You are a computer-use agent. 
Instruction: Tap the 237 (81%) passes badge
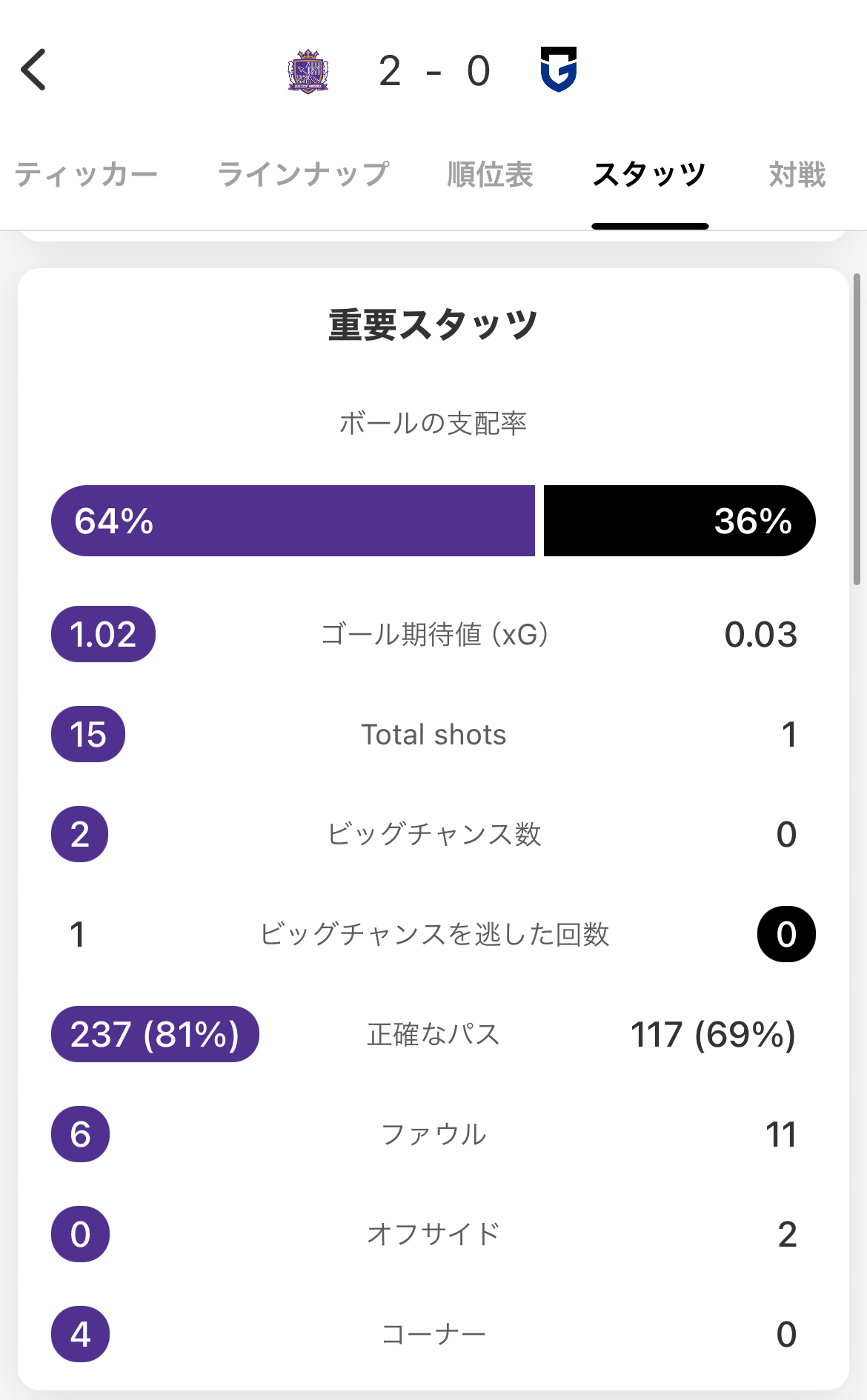tap(155, 1034)
